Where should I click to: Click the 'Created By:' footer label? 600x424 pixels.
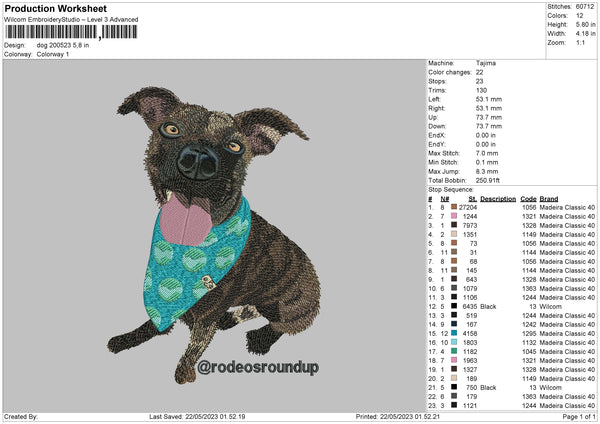[x=21, y=417]
